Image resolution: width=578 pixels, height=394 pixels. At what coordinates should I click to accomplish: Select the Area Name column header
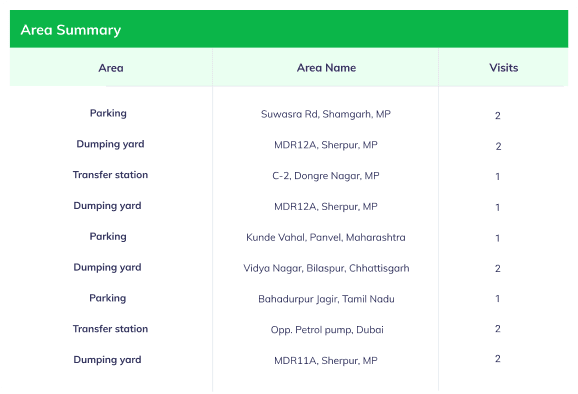pos(326,68)
